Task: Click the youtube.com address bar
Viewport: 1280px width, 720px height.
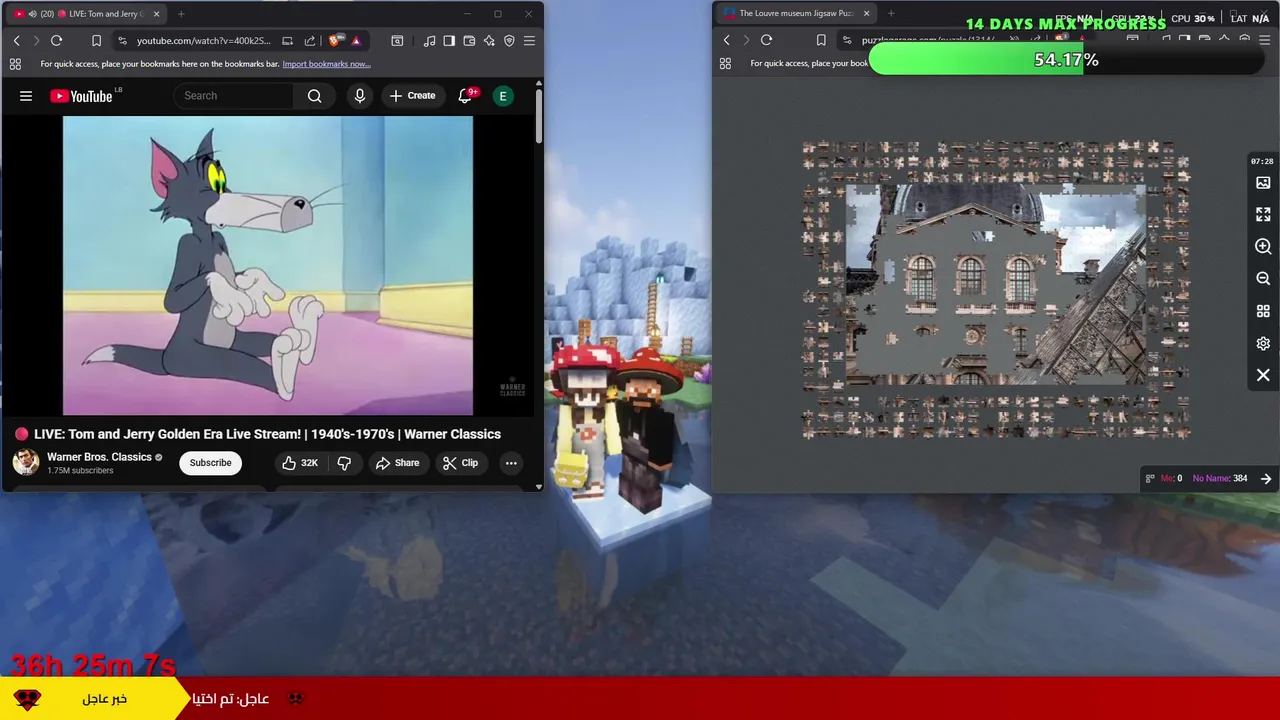Action: tap(205, 40)
